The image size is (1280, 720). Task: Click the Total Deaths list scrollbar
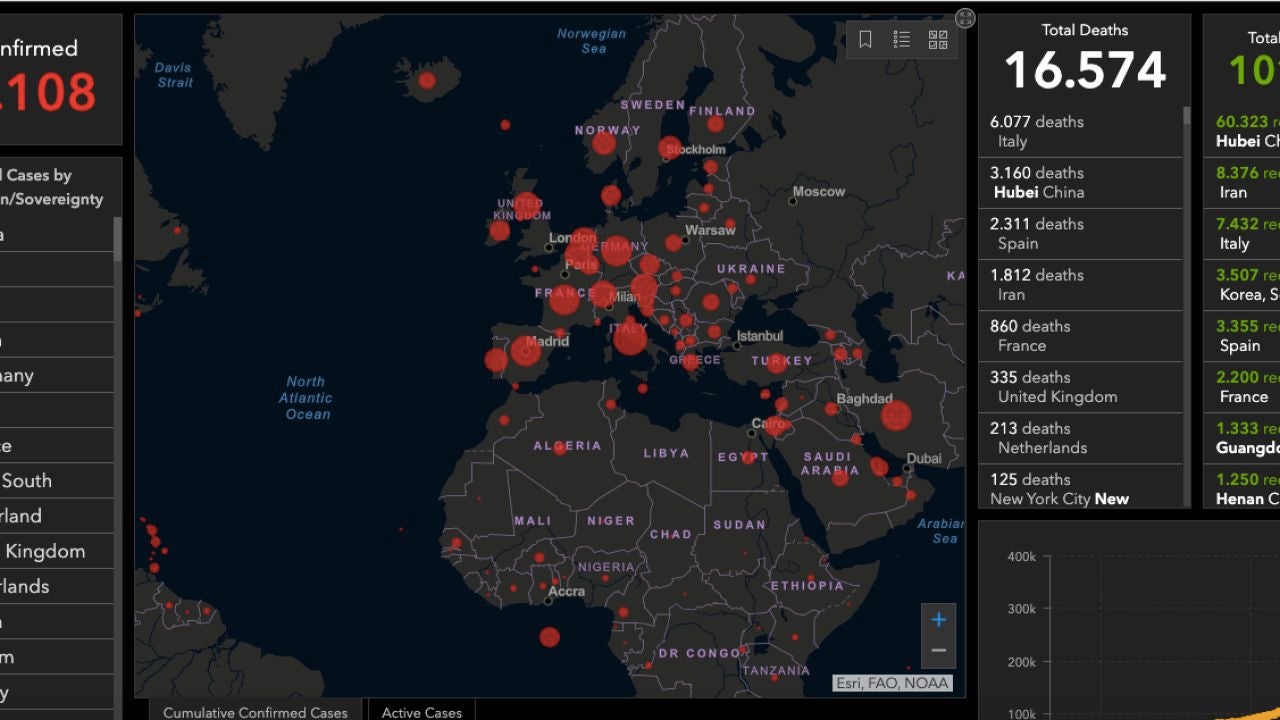(x=1187, y=116)
